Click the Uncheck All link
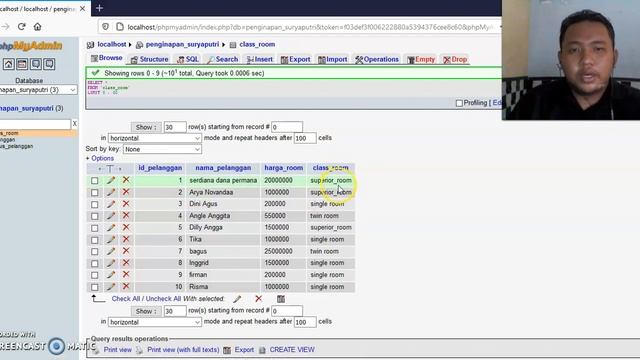The height and width of the screenshot is (360, 640). [163, 299]
